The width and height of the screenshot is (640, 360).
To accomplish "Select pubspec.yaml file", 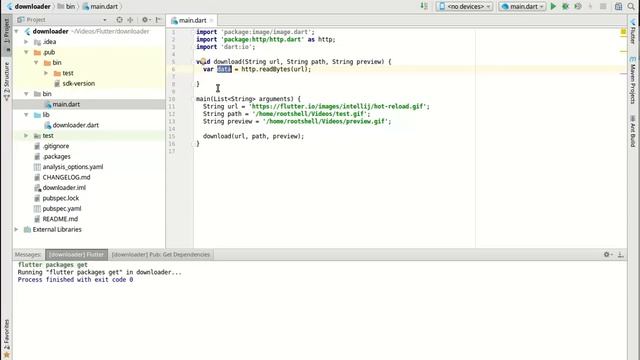I will click(62, 209).
